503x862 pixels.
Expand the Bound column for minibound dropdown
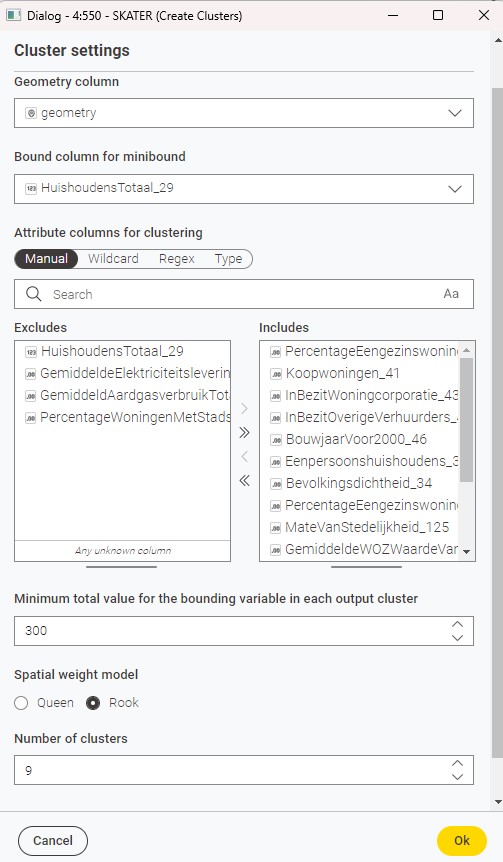pos(244,189)
